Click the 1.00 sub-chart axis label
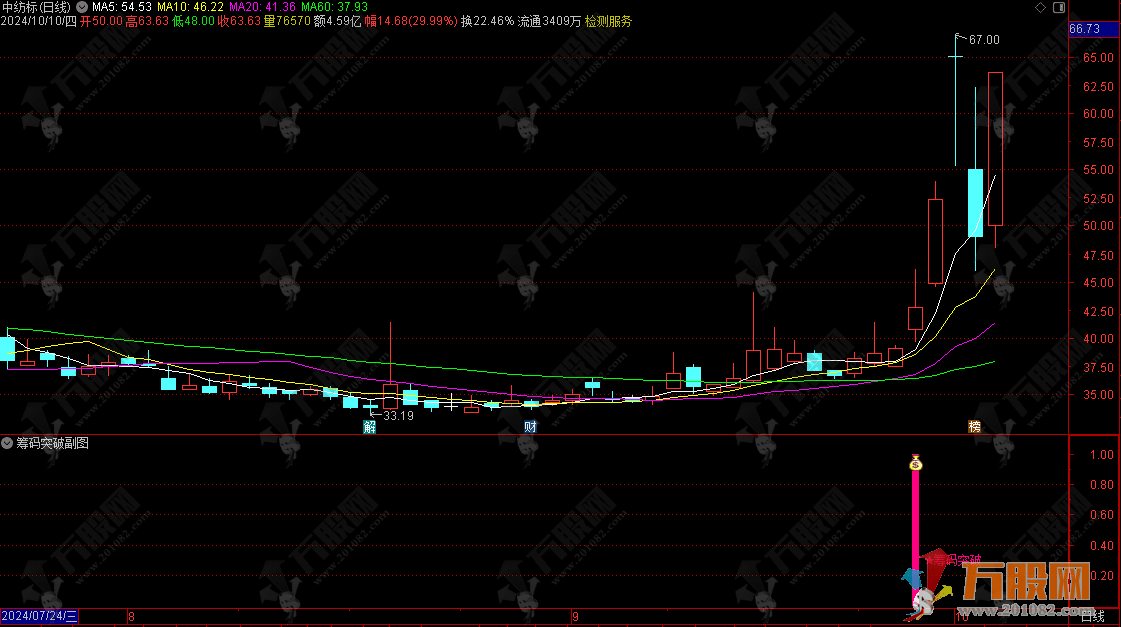This screenshot has width=1121, height=627. coord(1102,455)
